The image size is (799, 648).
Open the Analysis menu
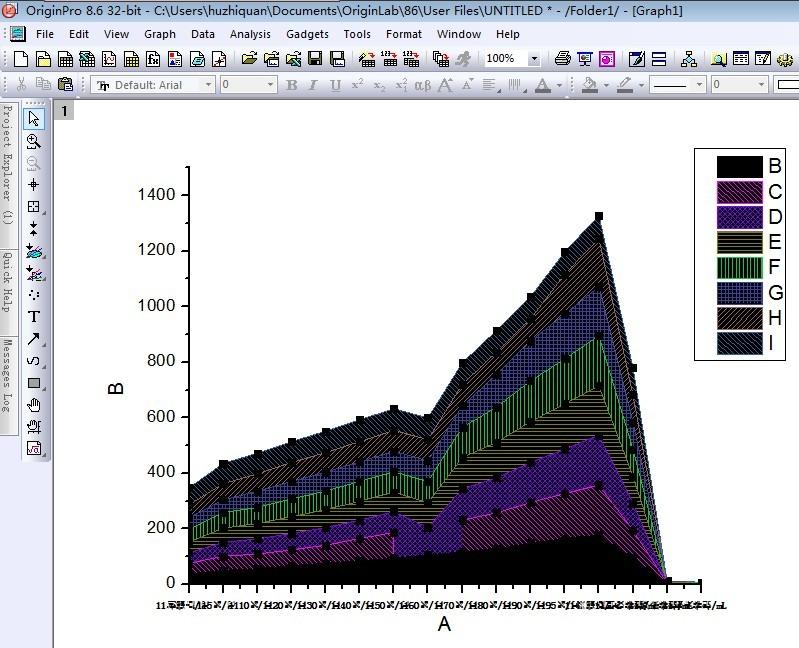pos(250,34)
